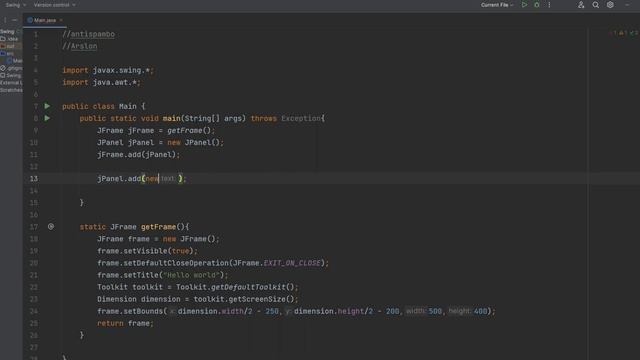Click the javax.swing import statement

pos(108,70)
